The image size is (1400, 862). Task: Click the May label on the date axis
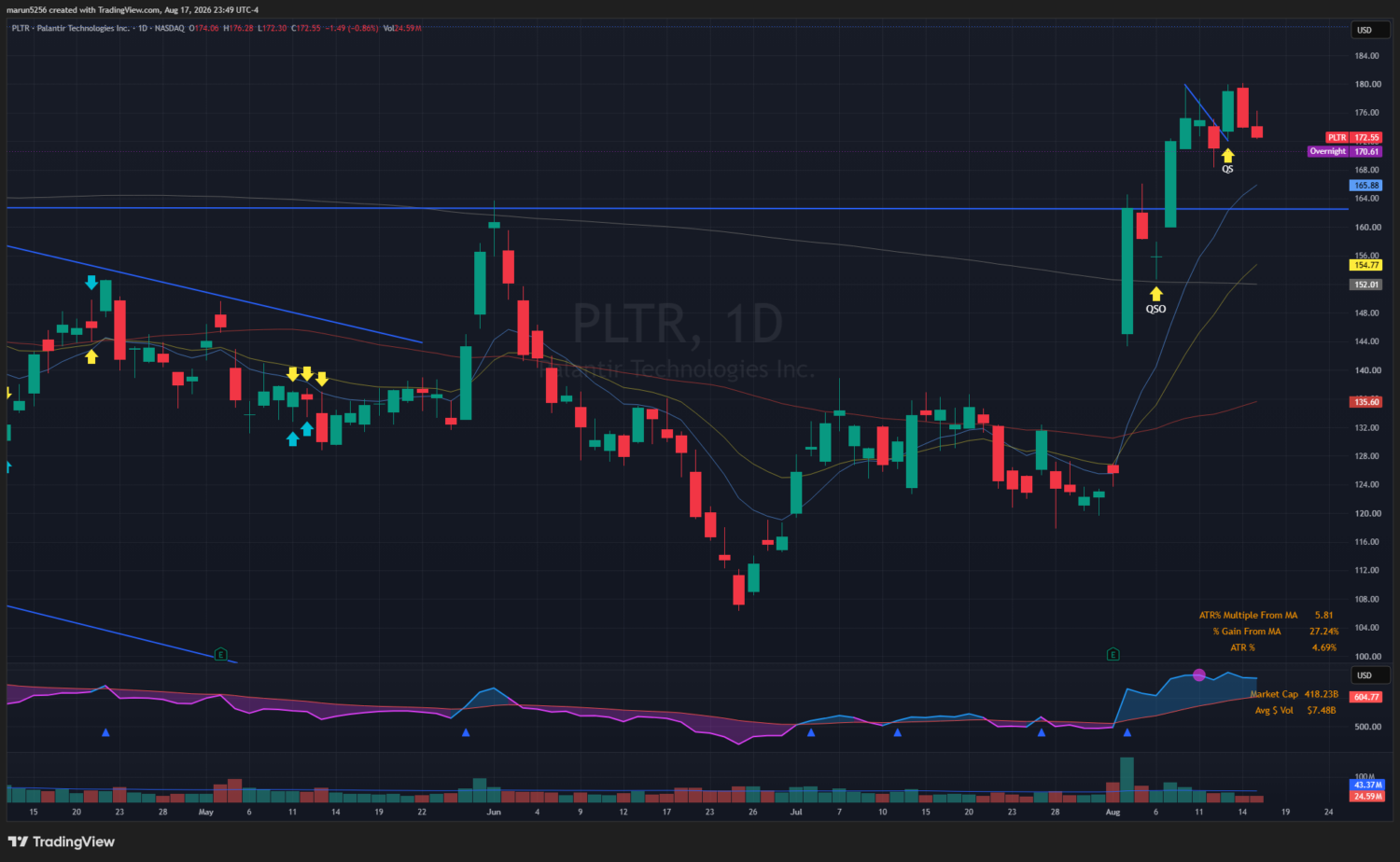coord(206,813)
